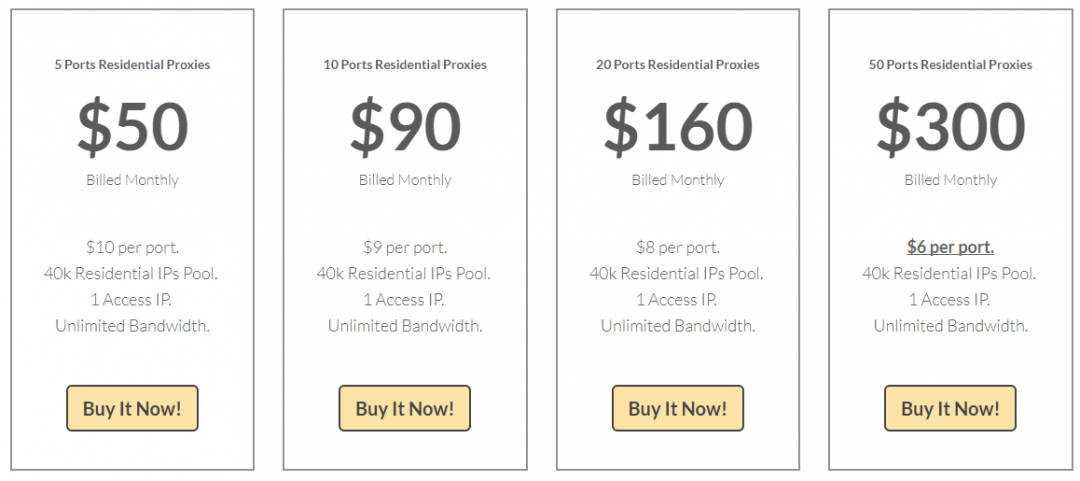Click the underlined "$6 per port." link
1080x481 pixels.
click(950, 246)
